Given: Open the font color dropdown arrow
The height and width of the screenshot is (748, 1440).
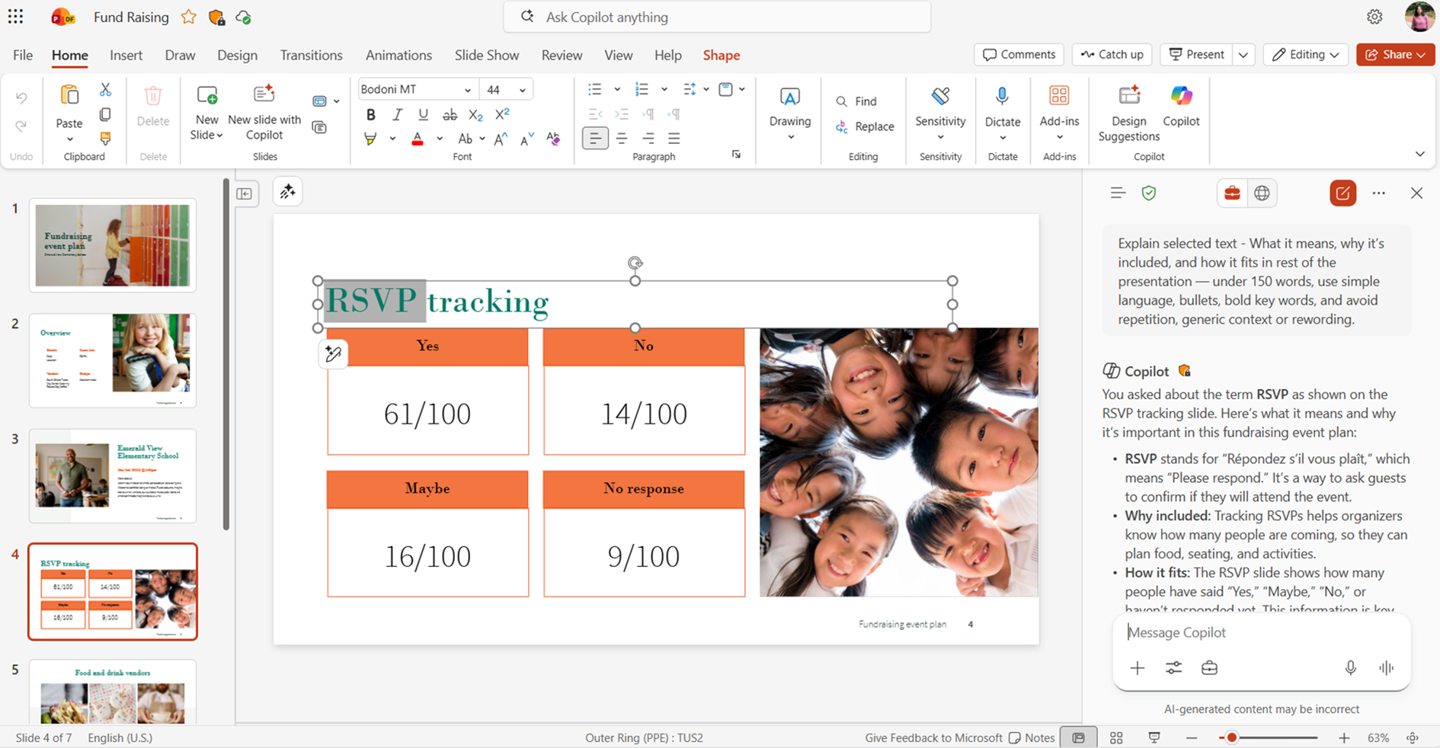Looking at the screenshot, I should [439, 138].
